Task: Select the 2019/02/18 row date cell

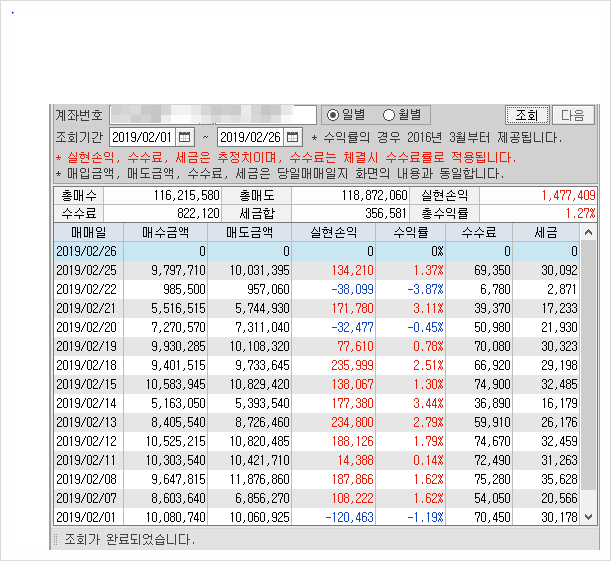Action: tap(89, 365)
